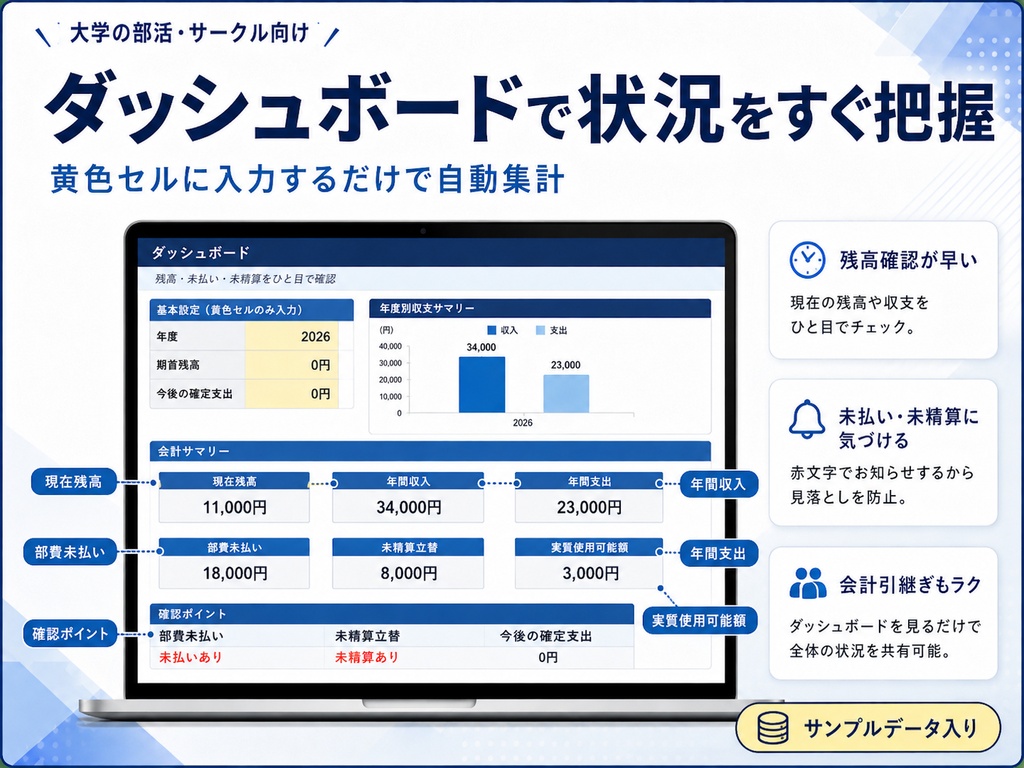Click the 現在残高 value 11,000円
Viewport: 1024px width, 768px height.
234,507
